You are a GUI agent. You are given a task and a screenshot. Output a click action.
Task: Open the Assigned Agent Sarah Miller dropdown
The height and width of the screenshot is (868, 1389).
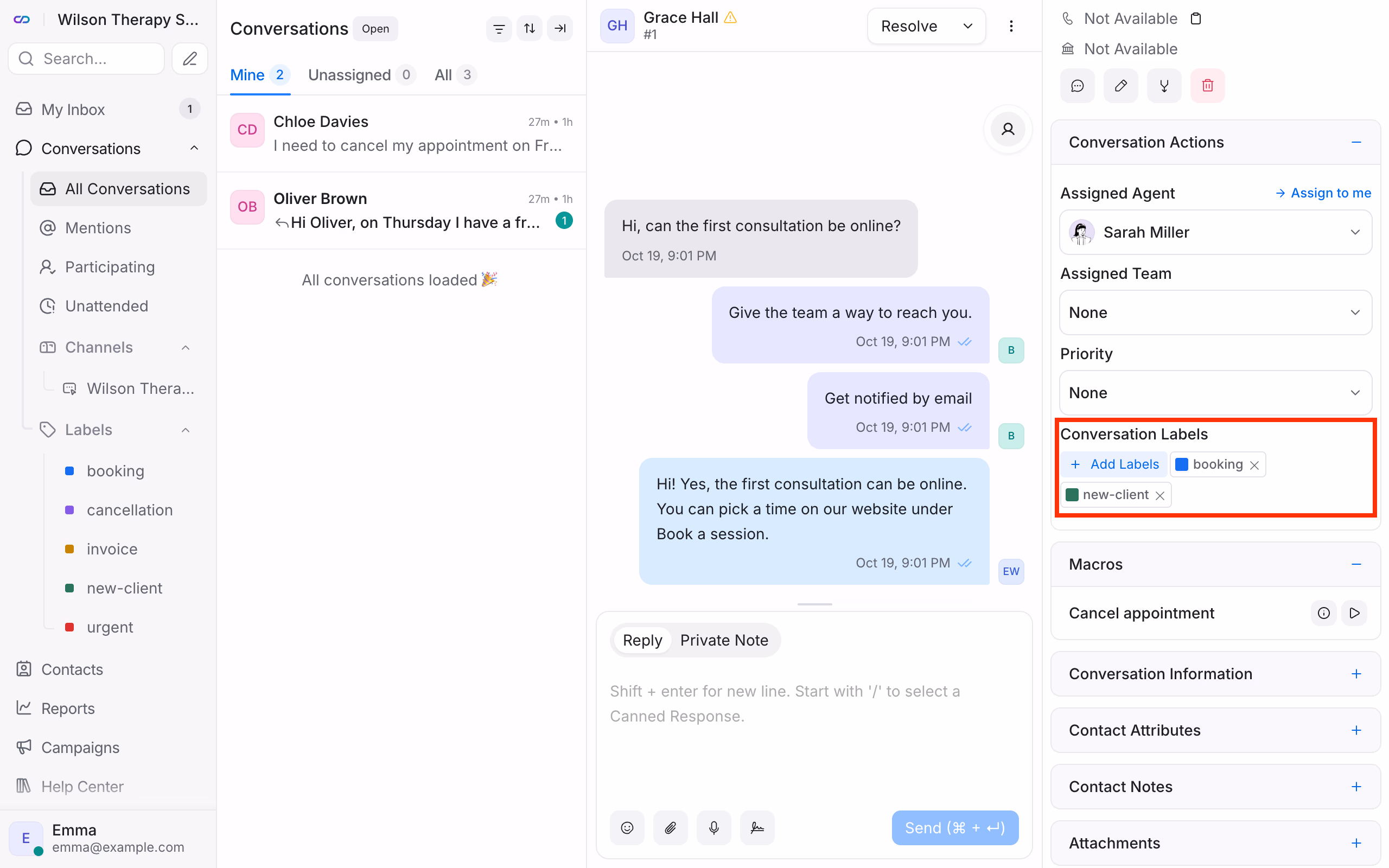click(x=1216, y=232)
